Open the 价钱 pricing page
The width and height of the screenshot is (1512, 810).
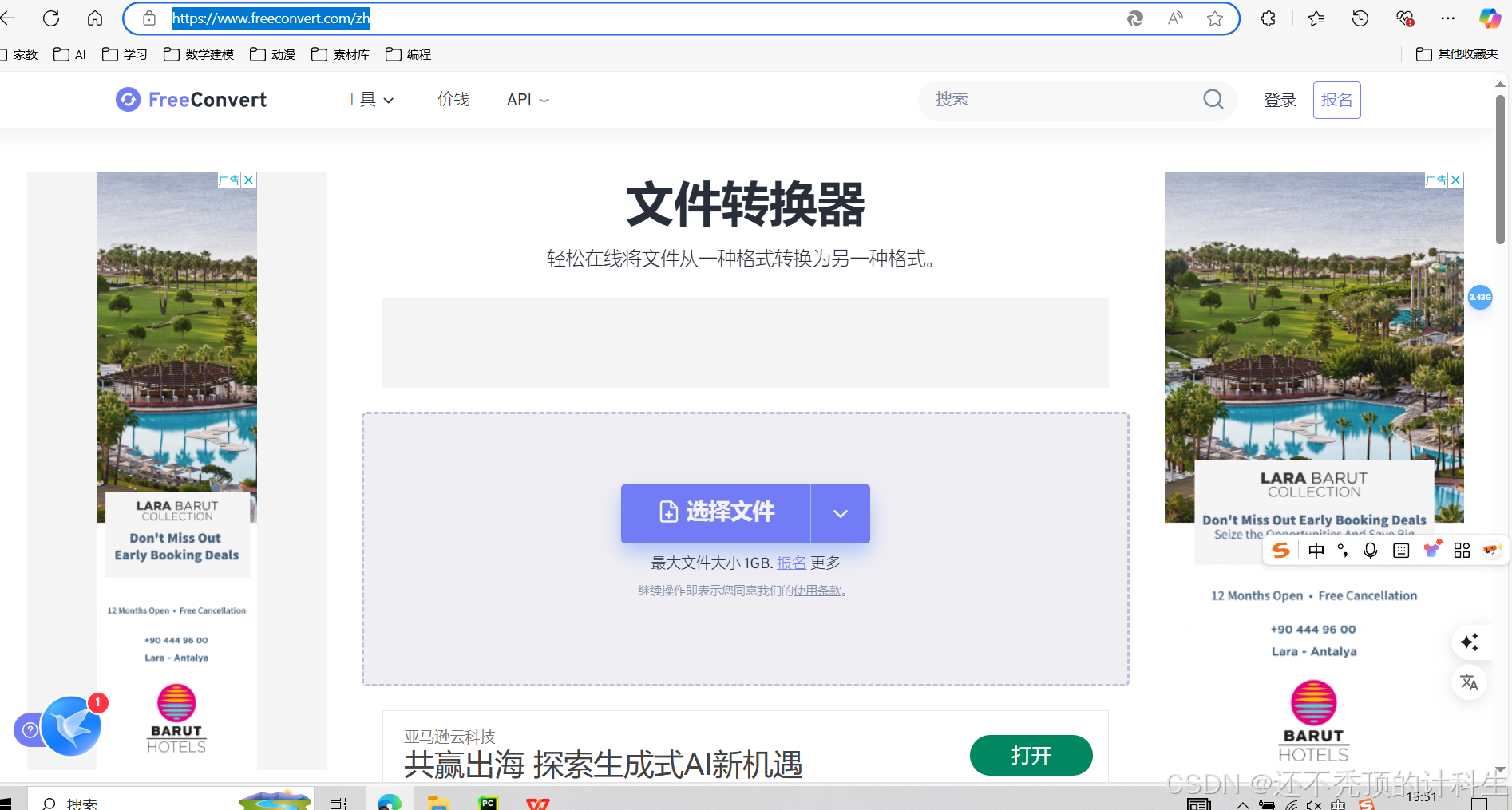pyautogui.click(x=453, y=99)
